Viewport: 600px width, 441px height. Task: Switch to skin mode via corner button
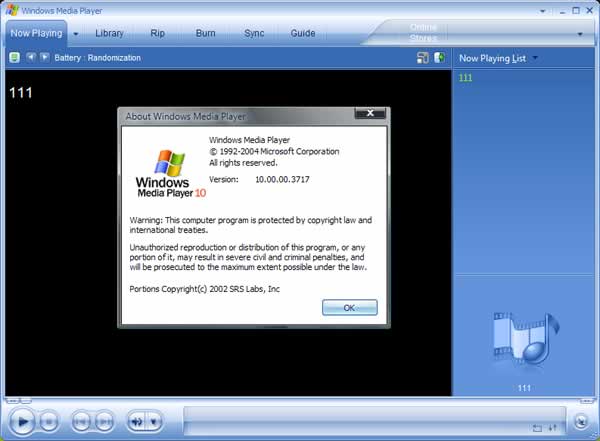pyautogui.click(x=581, y=421)
